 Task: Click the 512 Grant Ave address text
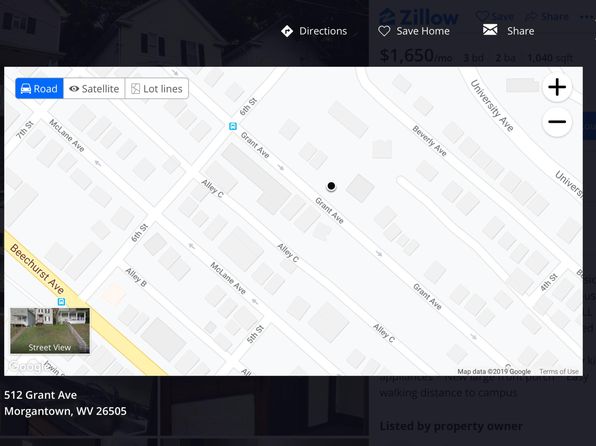pos(41,395)
